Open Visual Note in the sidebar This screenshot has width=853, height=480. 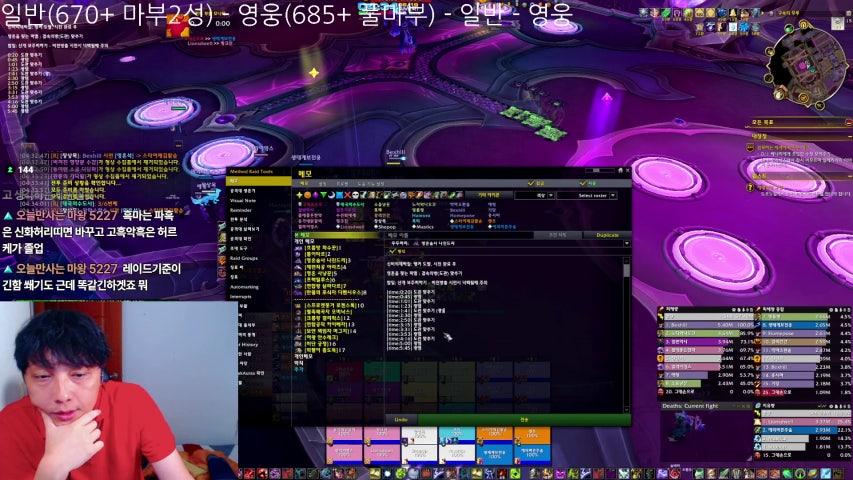[243, 200]
